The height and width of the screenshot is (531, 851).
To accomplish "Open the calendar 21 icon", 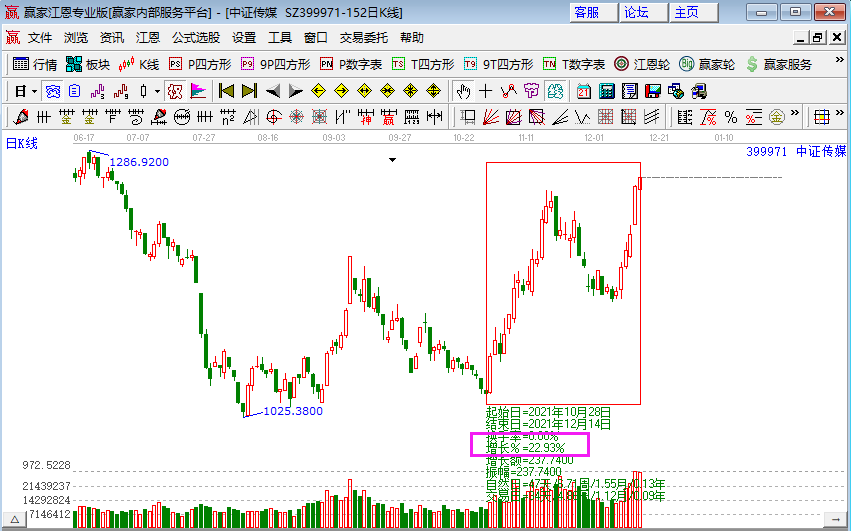I will [583, 91].
